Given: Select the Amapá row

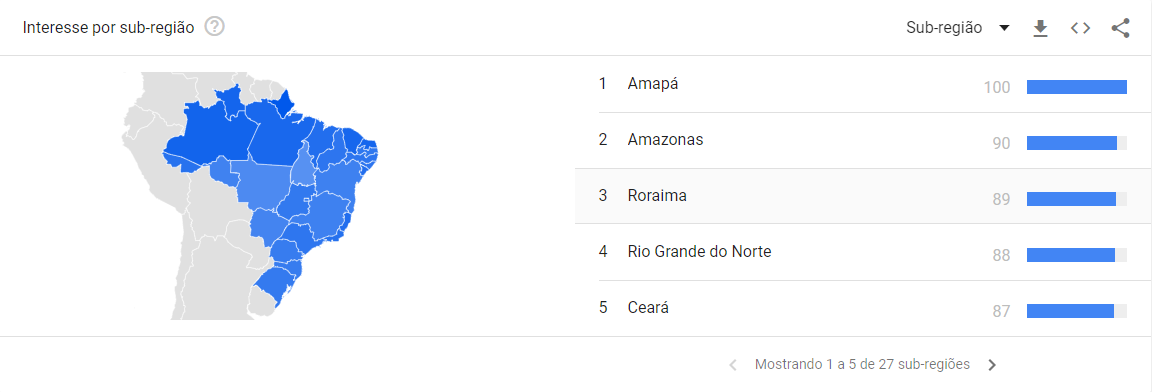Looking at the screenshot, I should click(x=863, y=85).
